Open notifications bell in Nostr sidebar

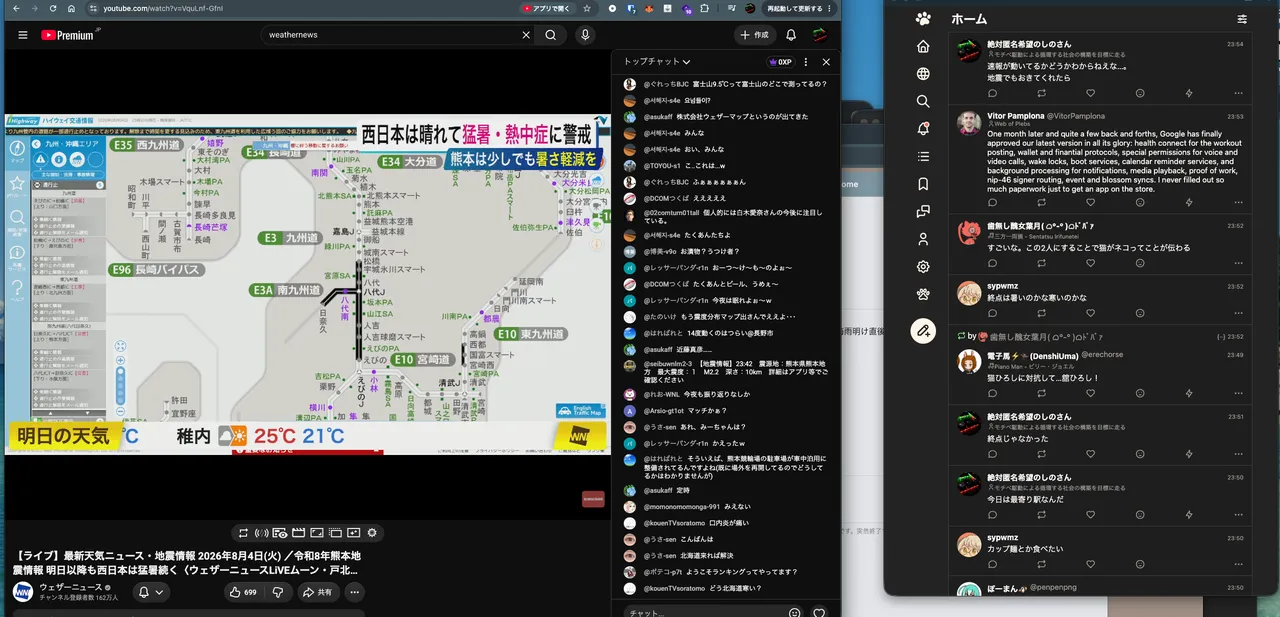pos(923,129)
